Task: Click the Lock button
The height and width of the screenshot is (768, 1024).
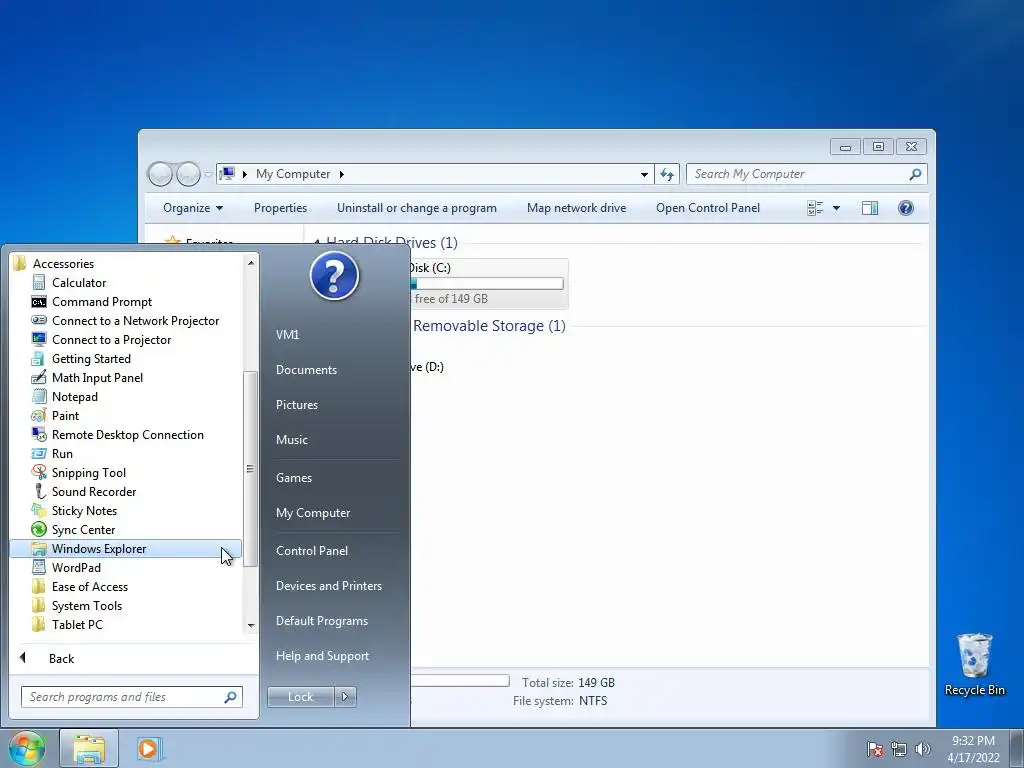Action: coord(300,697)
